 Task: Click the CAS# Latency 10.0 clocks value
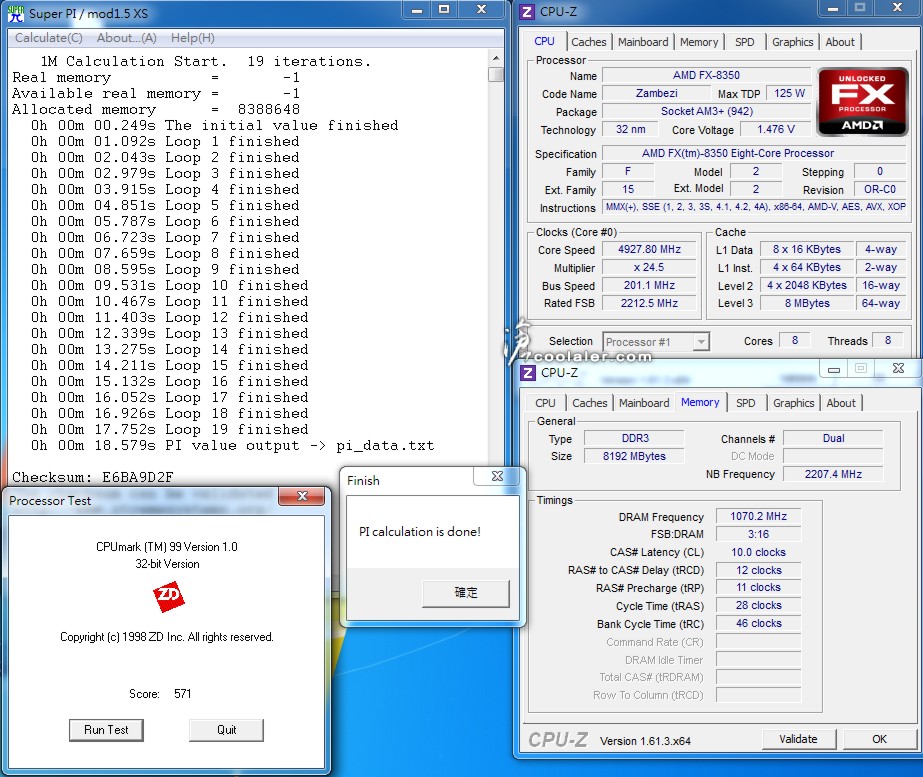pyautogui.click(x=758, y=552)
